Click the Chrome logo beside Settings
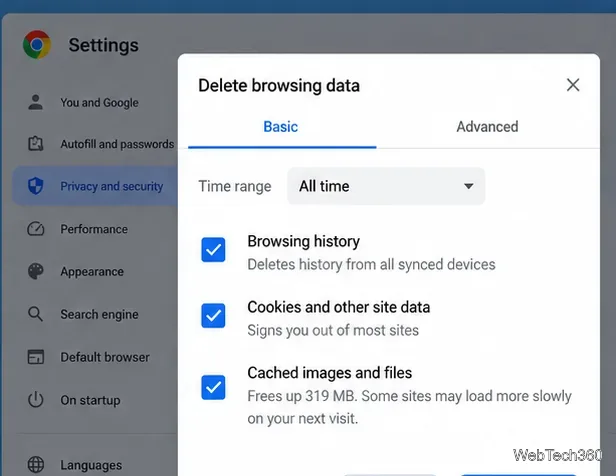Viewport: 616px width, 476px height. 37,45
